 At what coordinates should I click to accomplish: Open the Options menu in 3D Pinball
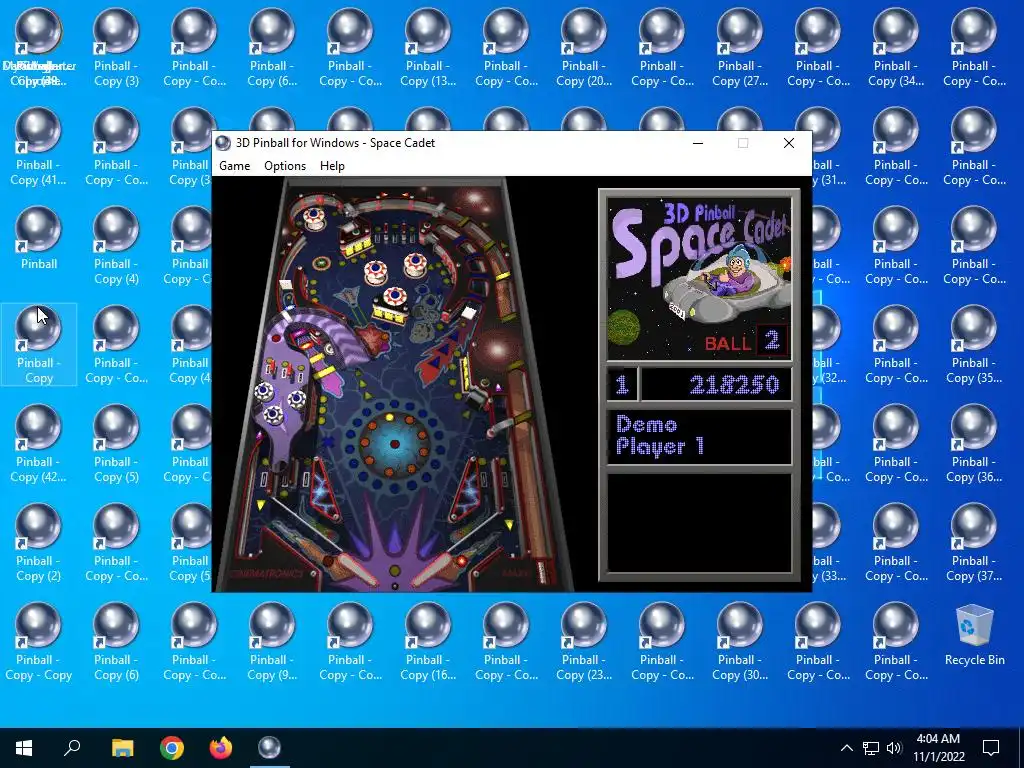285,166
